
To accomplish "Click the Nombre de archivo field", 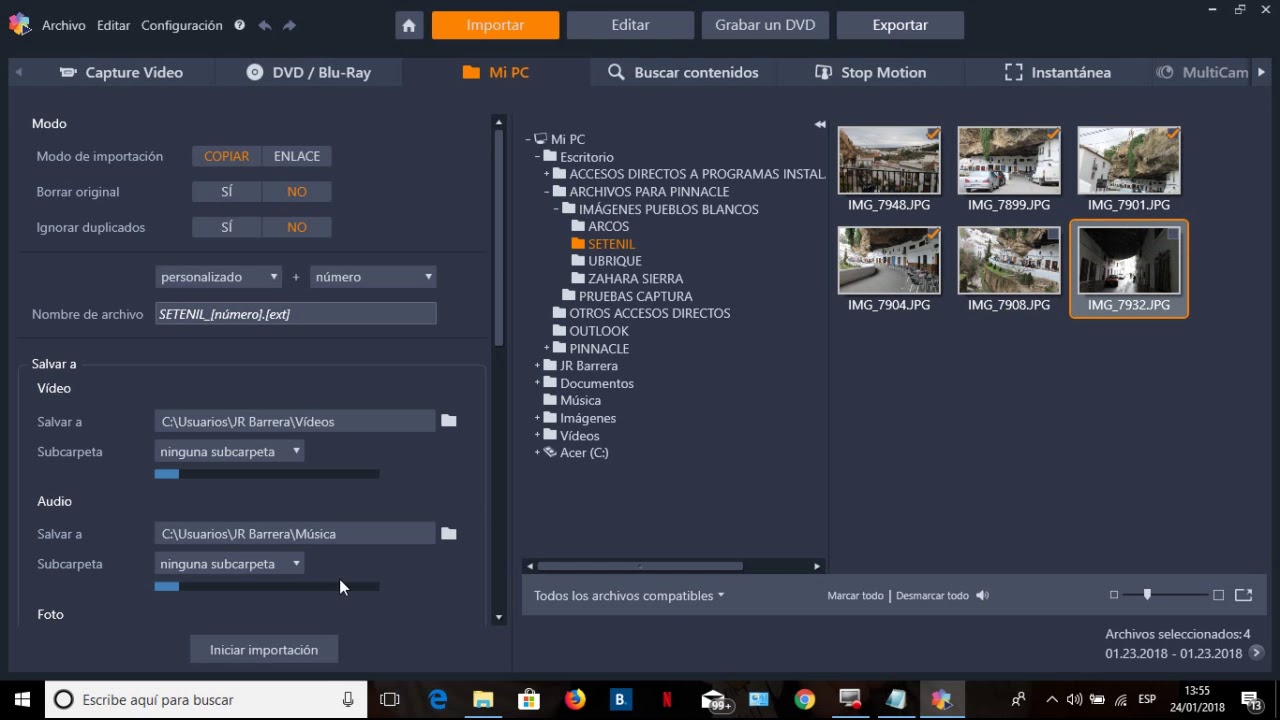I will coord(296,314).
